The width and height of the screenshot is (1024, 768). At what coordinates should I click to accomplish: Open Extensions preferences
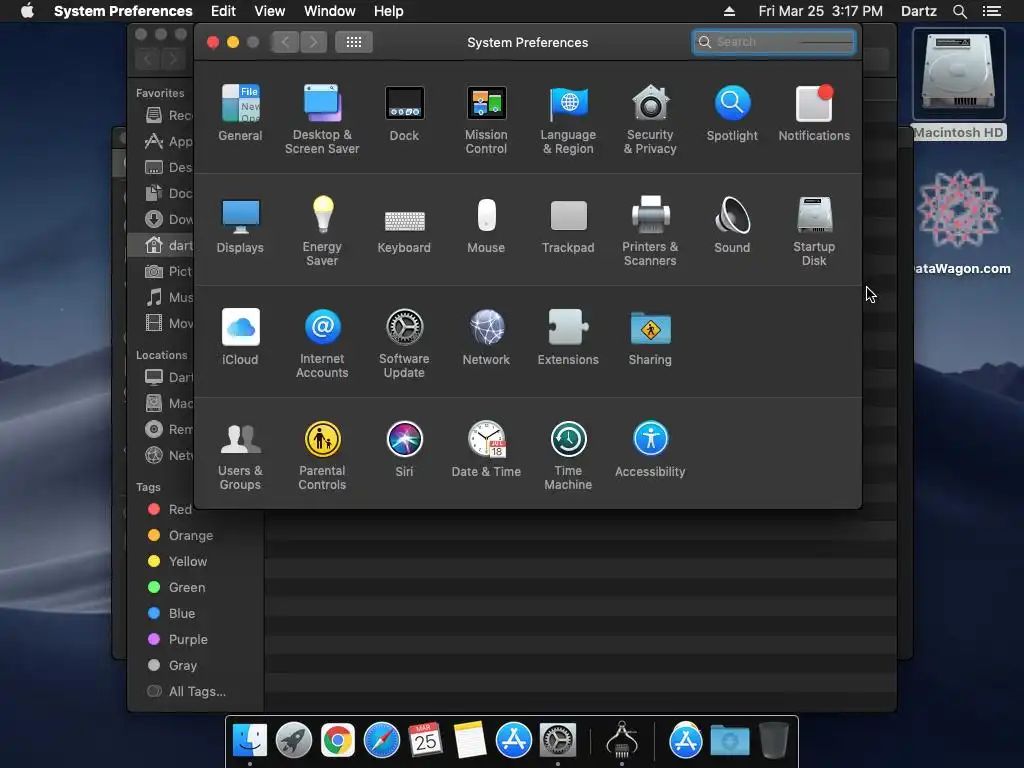[x=568, y=337]
